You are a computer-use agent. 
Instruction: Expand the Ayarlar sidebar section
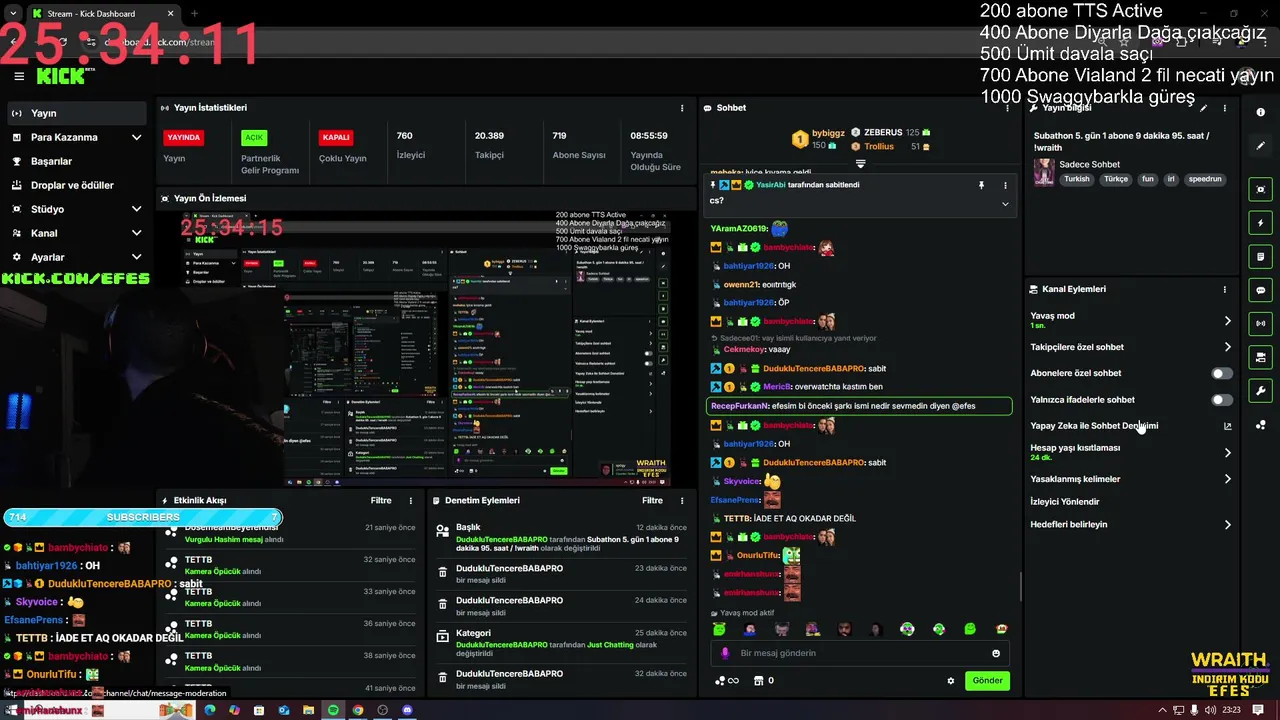click(x=77, y=257)
